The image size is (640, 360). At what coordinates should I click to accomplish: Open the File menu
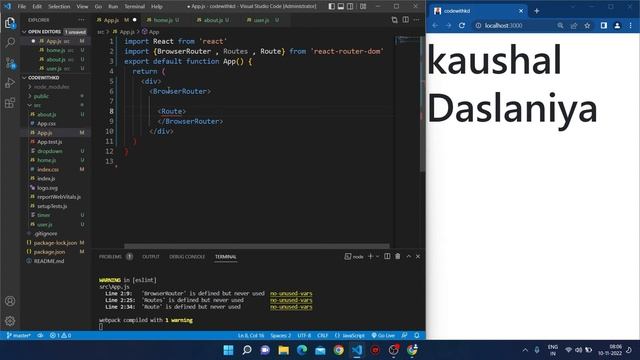click(22, 7)
